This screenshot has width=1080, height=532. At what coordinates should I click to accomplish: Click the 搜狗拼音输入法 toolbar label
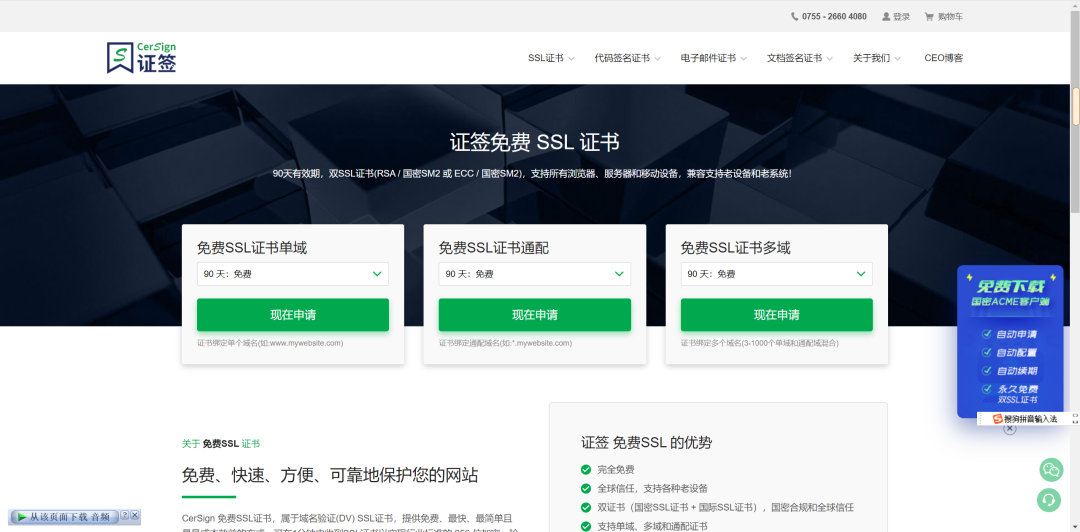pyautogui.click(x=1030, y=419)
